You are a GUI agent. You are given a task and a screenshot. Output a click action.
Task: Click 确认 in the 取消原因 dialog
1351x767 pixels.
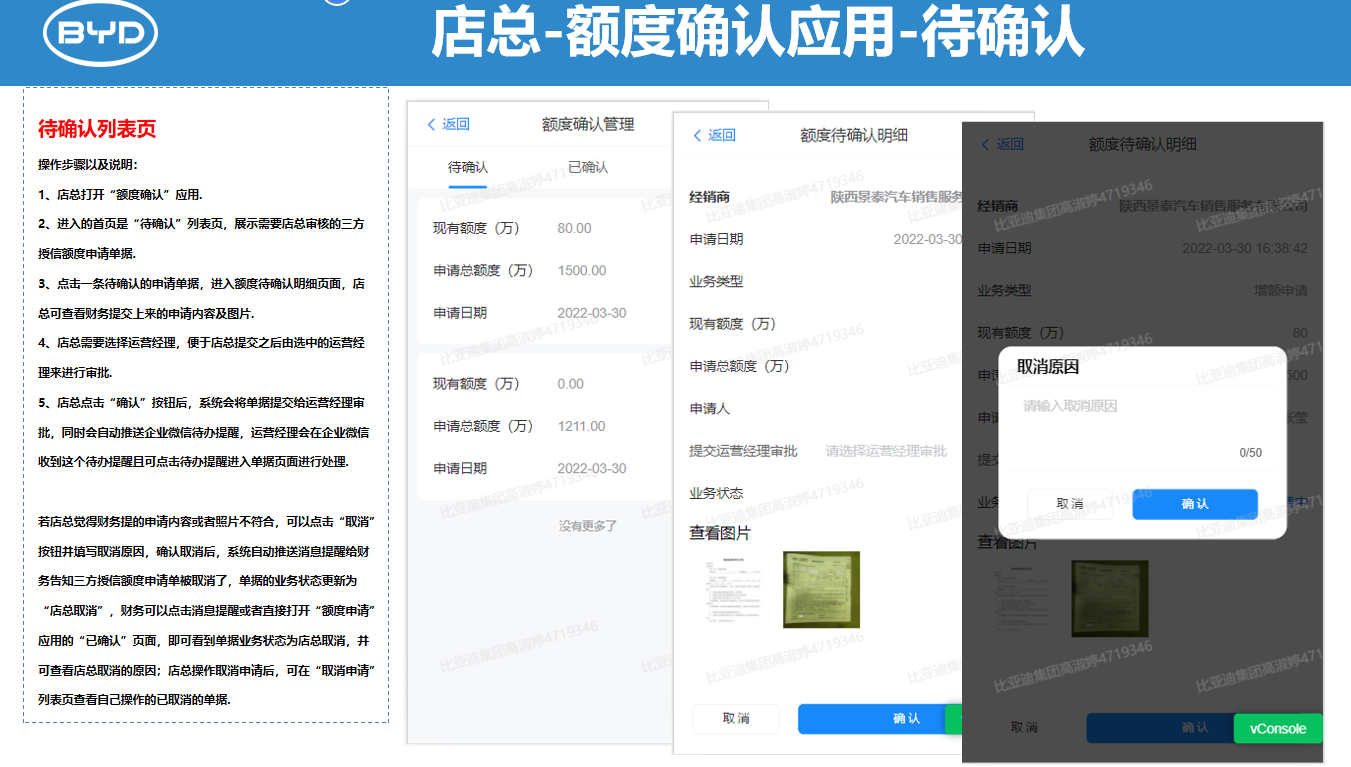pos(1195,504)
